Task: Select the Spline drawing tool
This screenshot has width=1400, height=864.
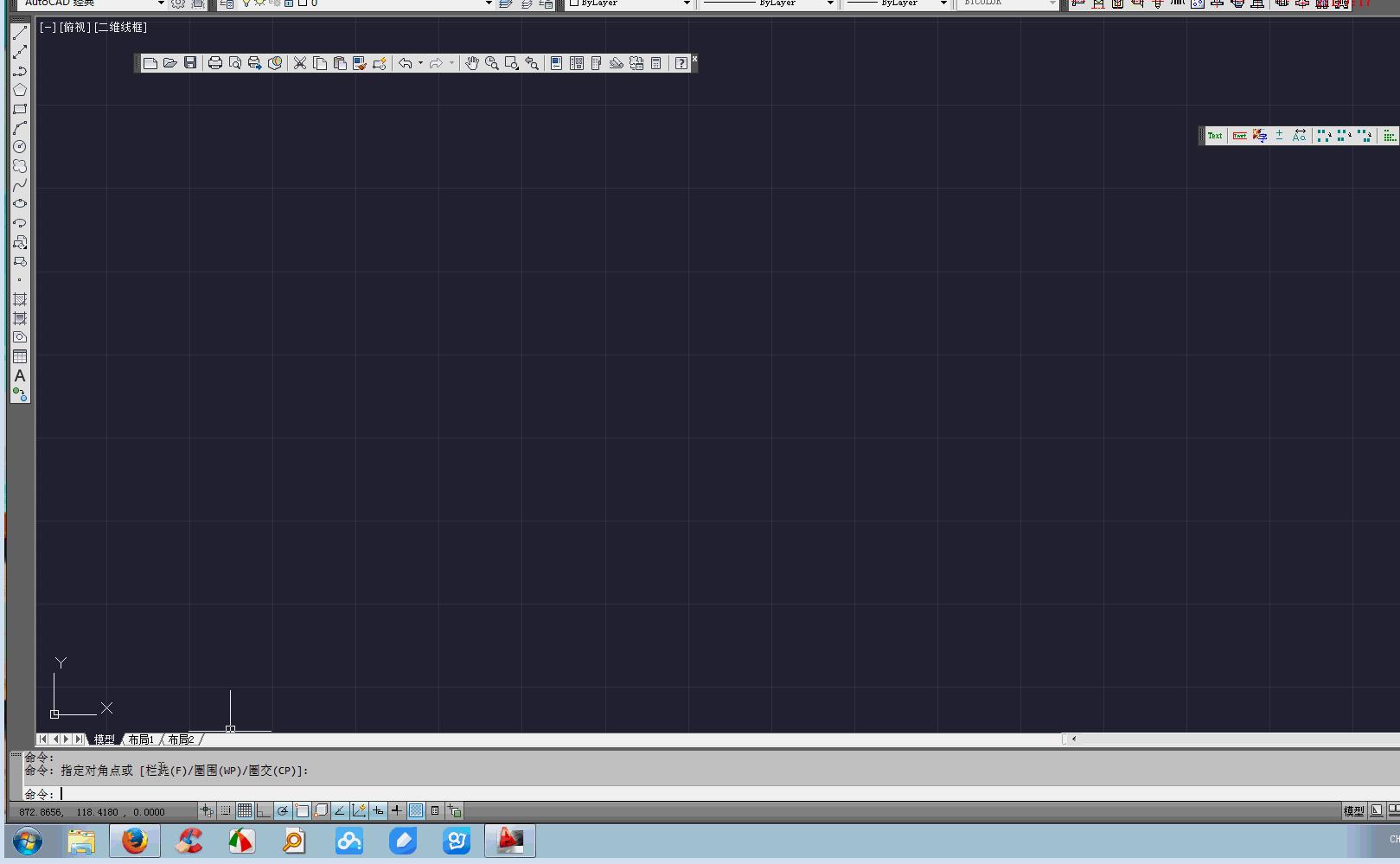Action: click(x=20, y=185)
